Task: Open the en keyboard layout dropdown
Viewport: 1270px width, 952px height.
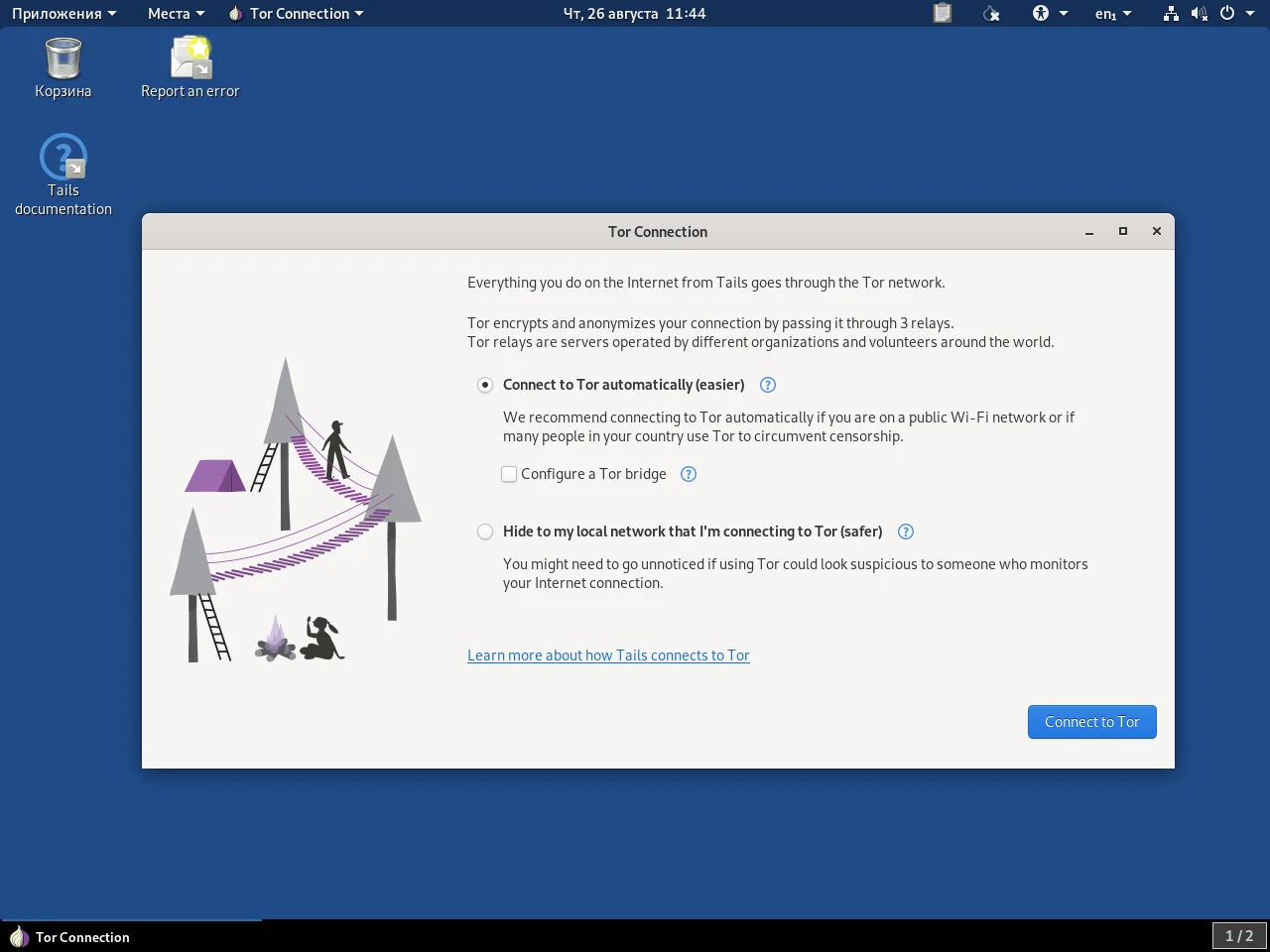Action: pos(1112,13)
